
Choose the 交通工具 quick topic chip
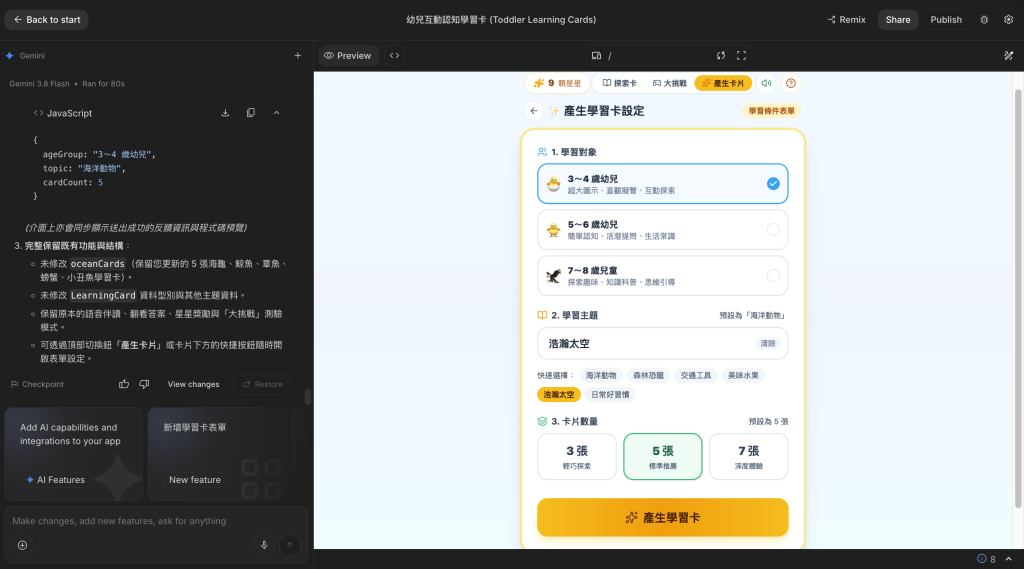pyautogui.click(x=696, y=375)
